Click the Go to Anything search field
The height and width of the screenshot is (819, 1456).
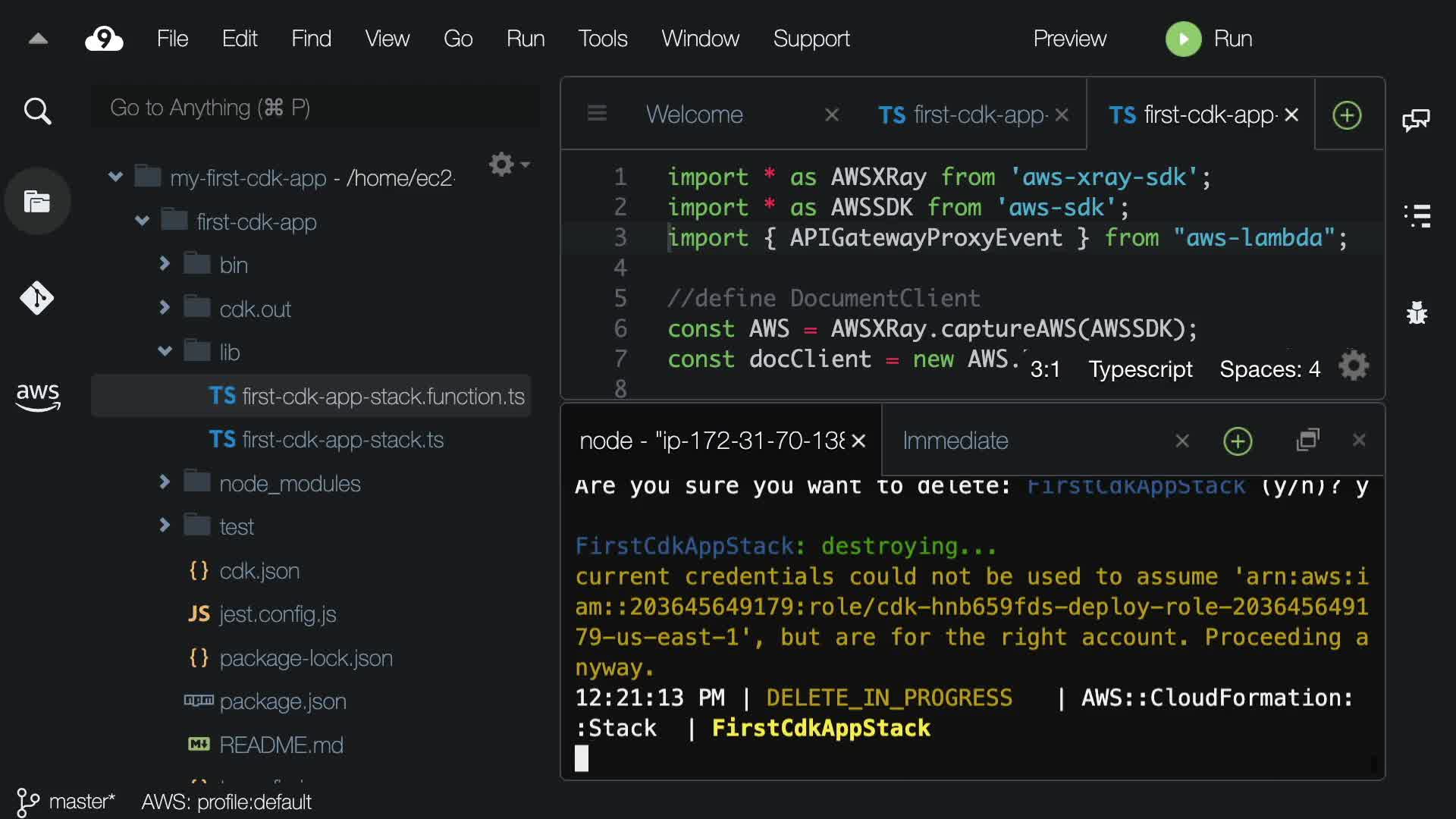click(315, 108)
